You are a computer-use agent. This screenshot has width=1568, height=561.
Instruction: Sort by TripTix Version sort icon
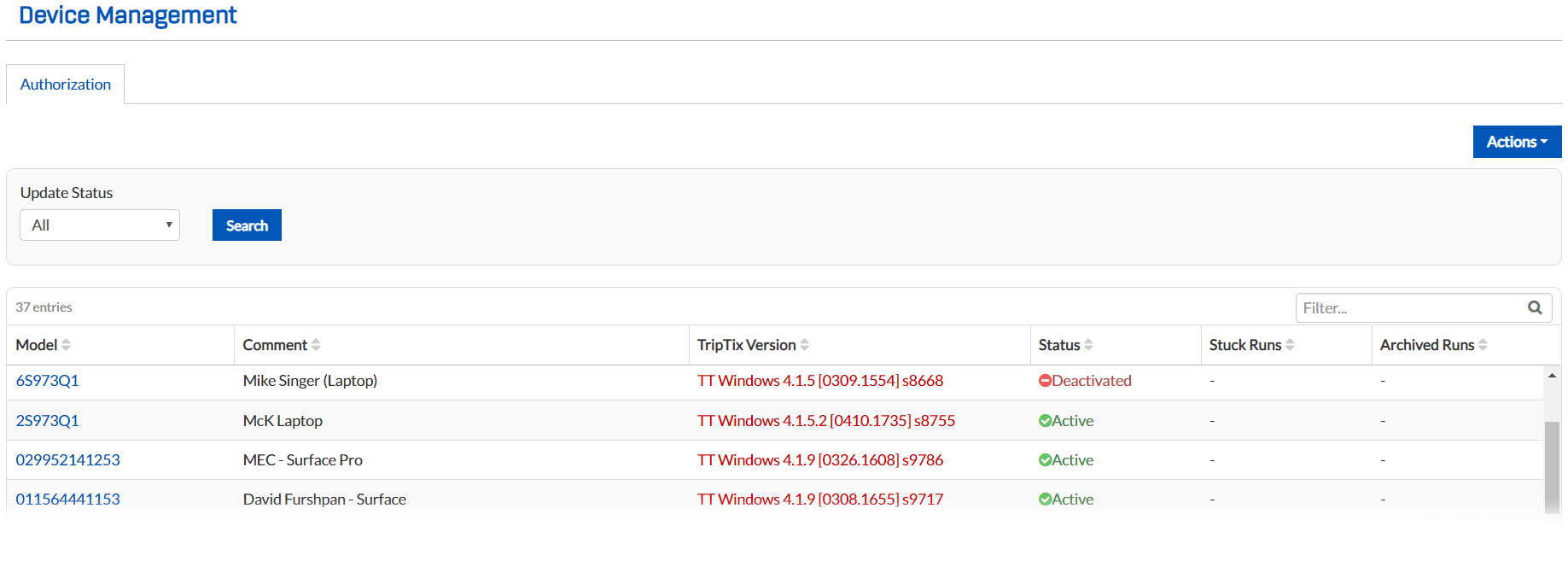(804, 345)
